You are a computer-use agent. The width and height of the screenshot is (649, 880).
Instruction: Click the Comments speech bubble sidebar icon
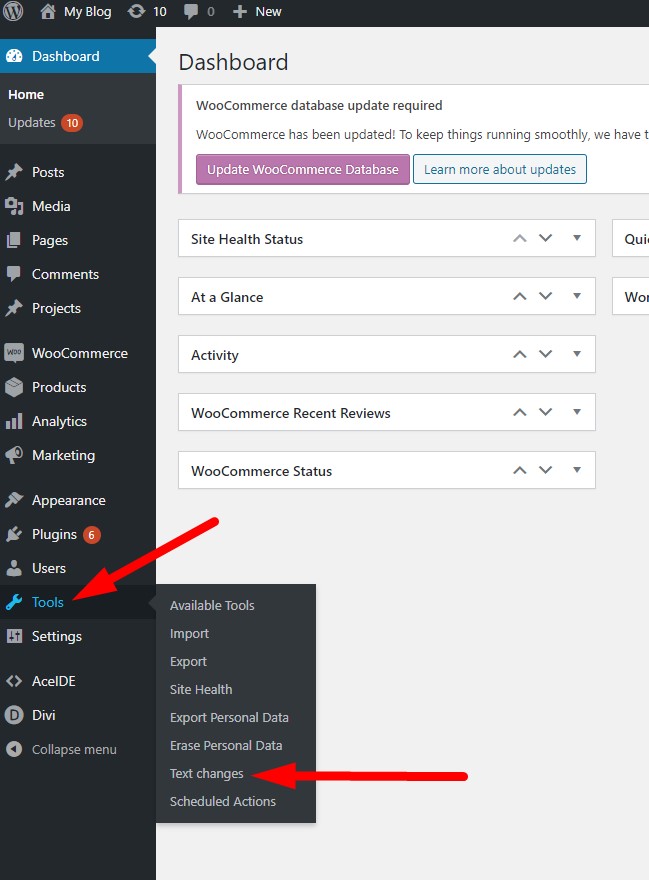pos(14,274)
